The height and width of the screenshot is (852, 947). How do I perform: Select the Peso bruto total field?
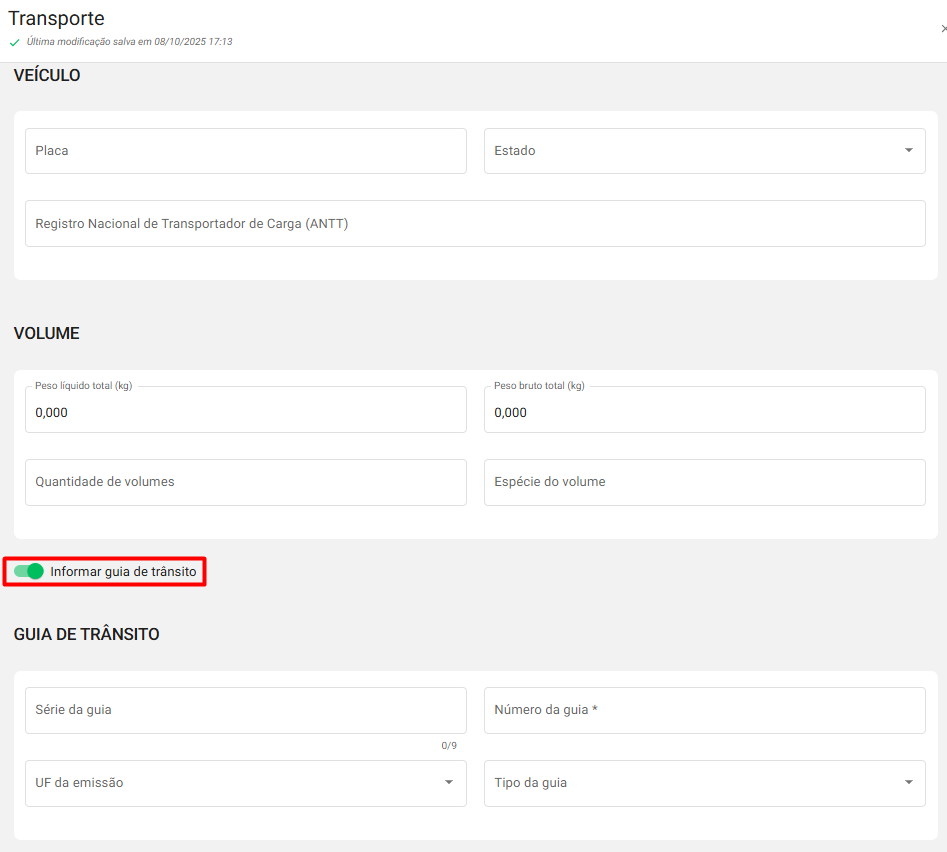coord(704,411)
